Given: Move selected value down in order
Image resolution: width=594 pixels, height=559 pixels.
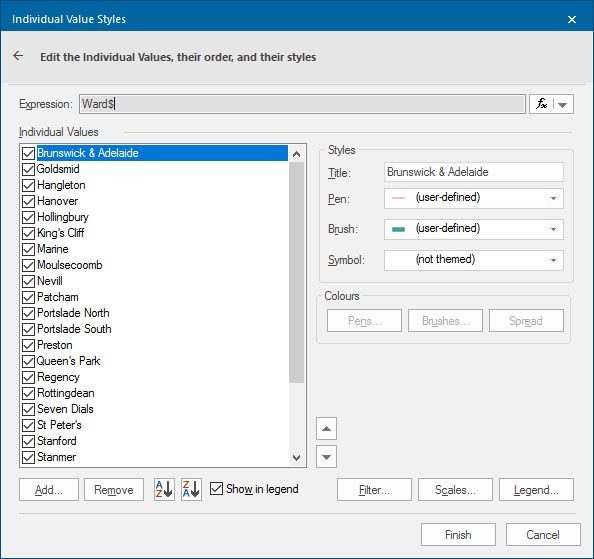Looking at the screenshot, I should pos(326,457).
